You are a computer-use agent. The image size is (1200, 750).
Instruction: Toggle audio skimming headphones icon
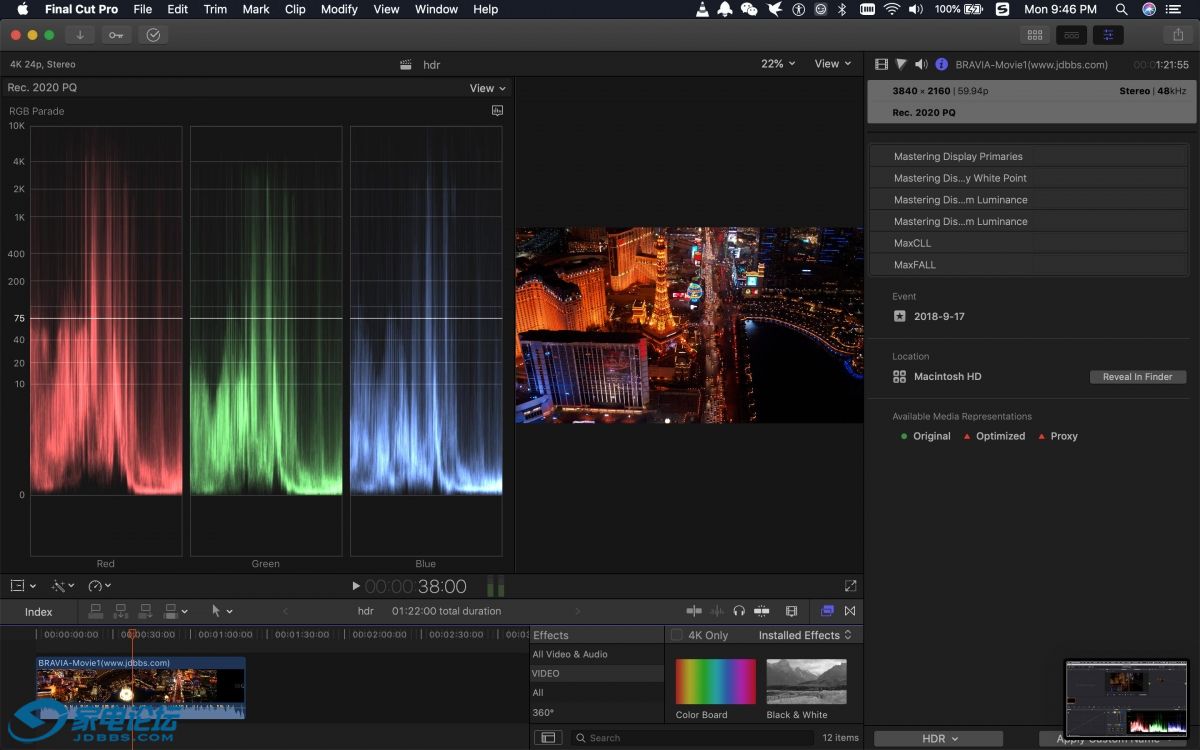(x=739, y=611)
